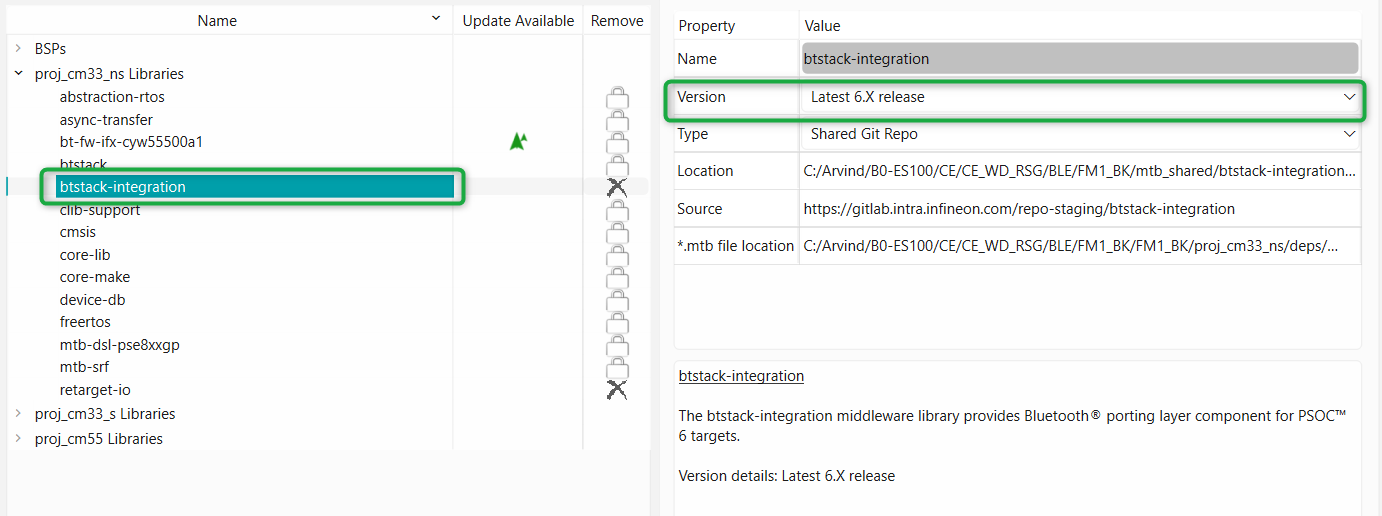Image resolution: width=1382 pixels, height=516 pixels.
Task: Click remove X icon for retarget-io
Action: click(617, 390)
